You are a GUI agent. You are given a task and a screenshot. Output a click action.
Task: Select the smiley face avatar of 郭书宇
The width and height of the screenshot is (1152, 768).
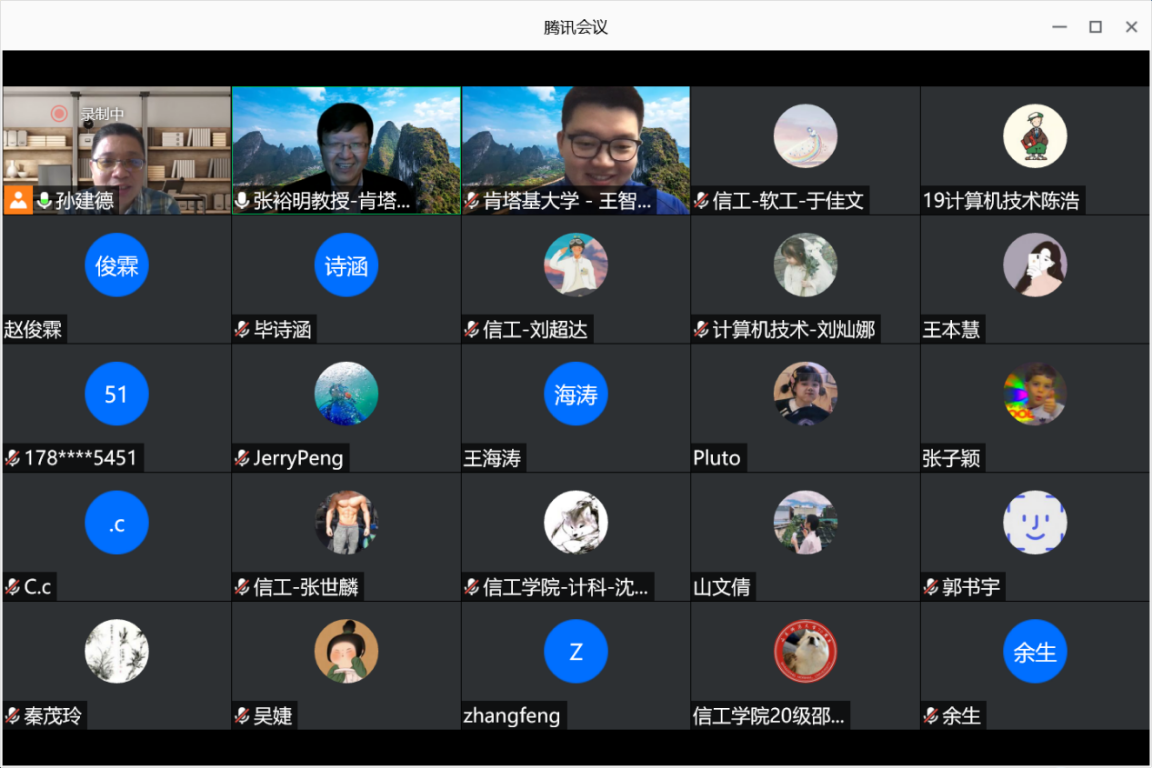click(x=1035, y=523)
